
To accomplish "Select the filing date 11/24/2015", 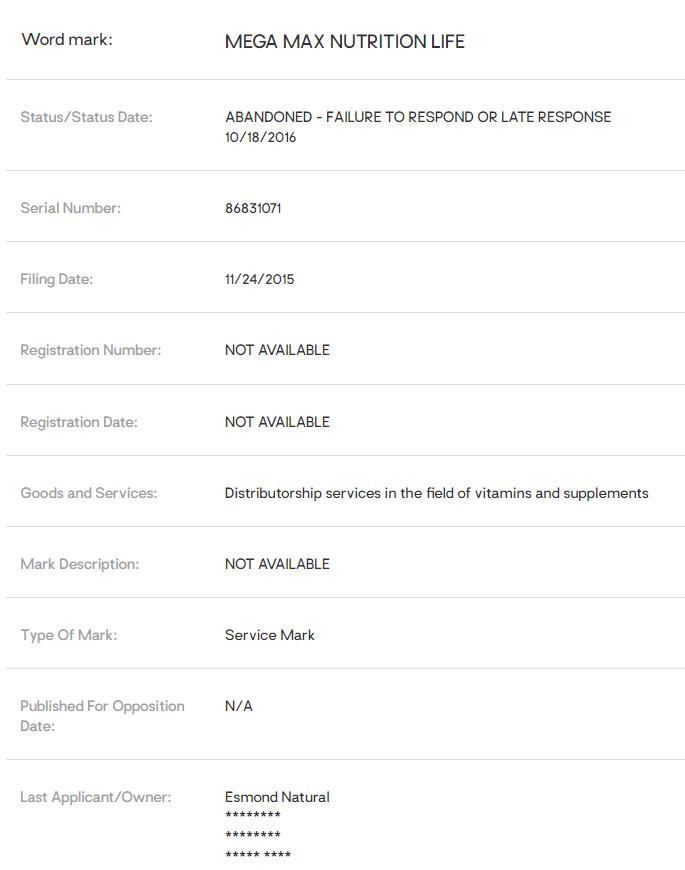I will tap(259, 279).
